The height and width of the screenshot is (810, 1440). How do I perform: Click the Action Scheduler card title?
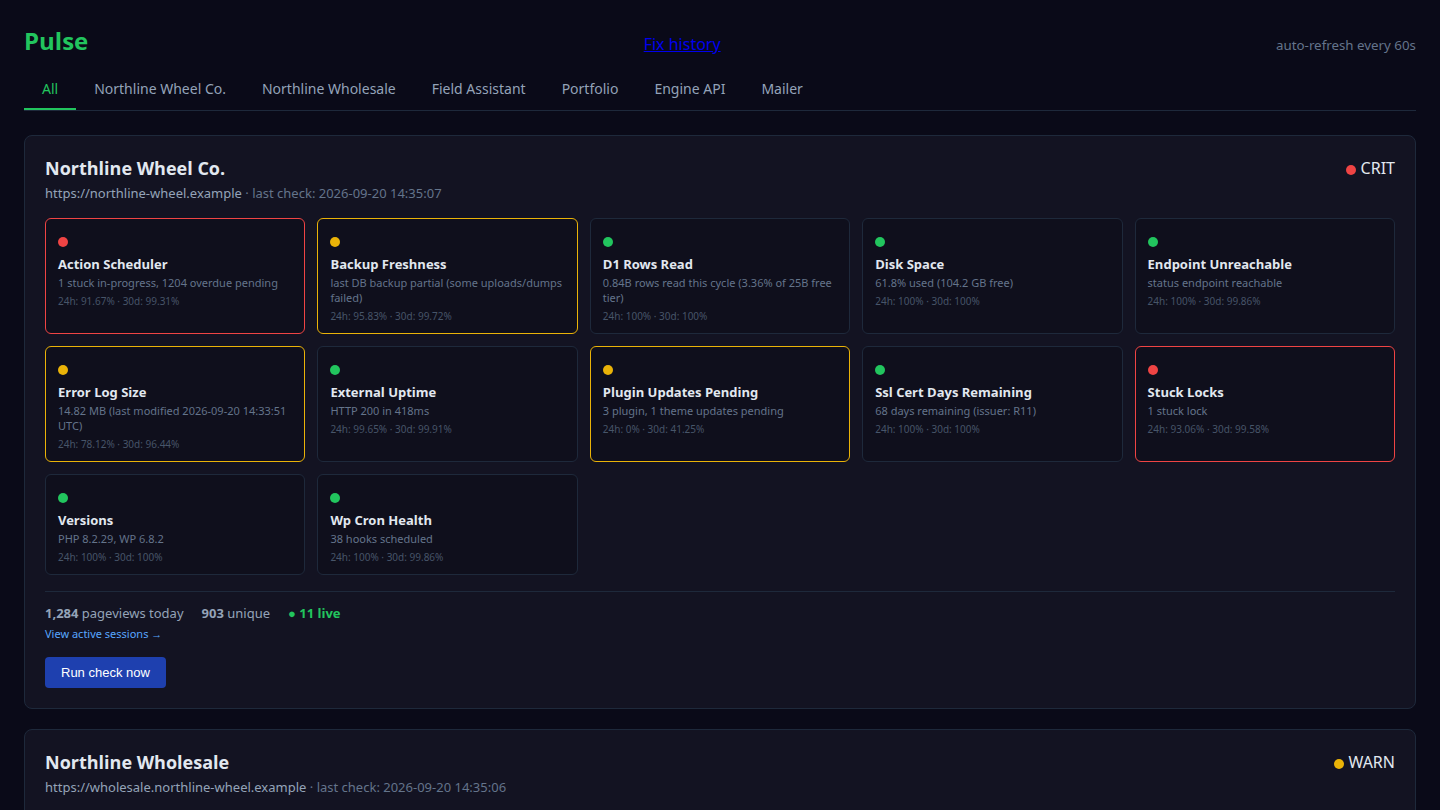[x=112, y=264]
